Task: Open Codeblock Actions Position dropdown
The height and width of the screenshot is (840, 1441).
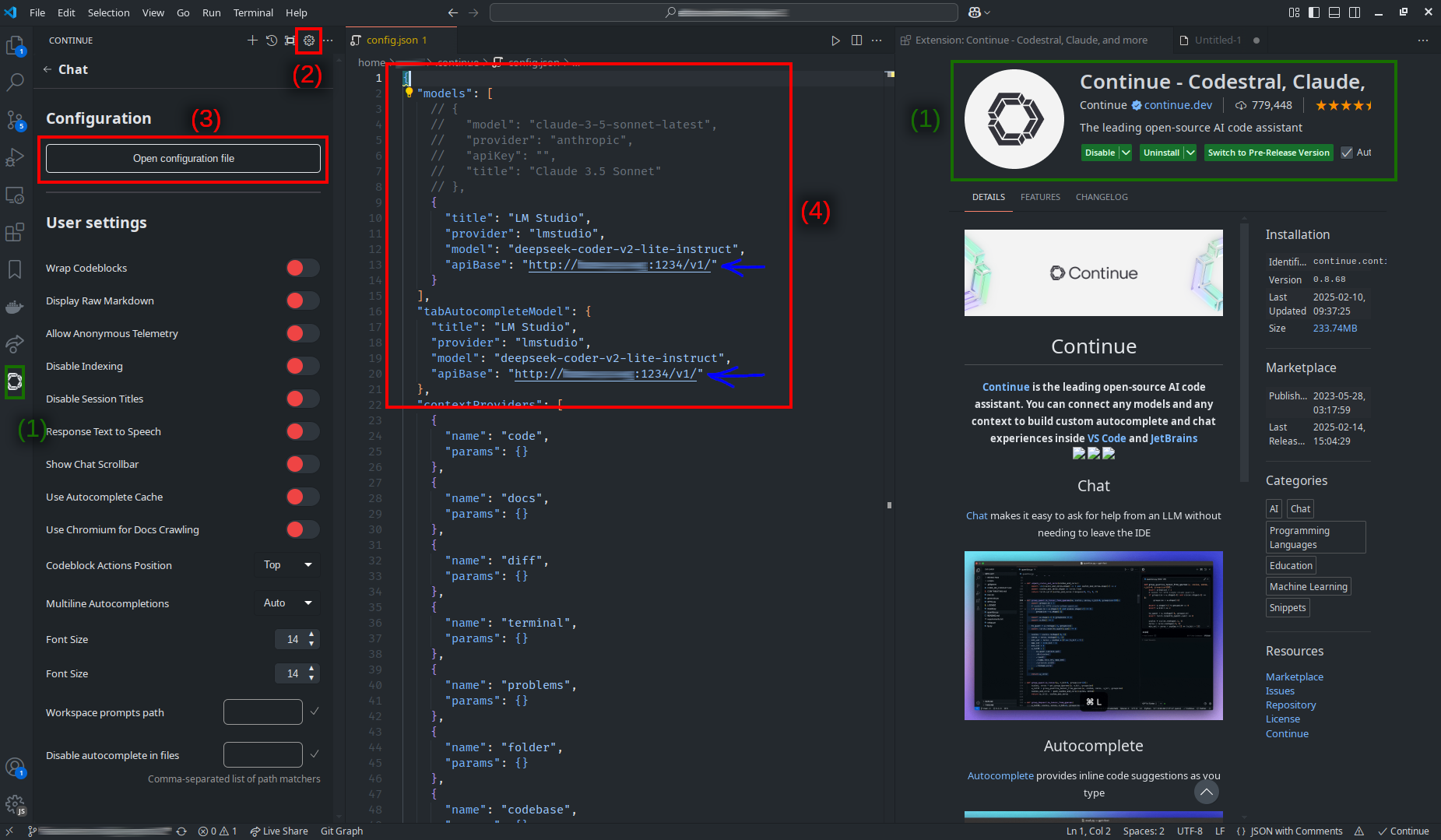Action: click(x=286, y=565)
